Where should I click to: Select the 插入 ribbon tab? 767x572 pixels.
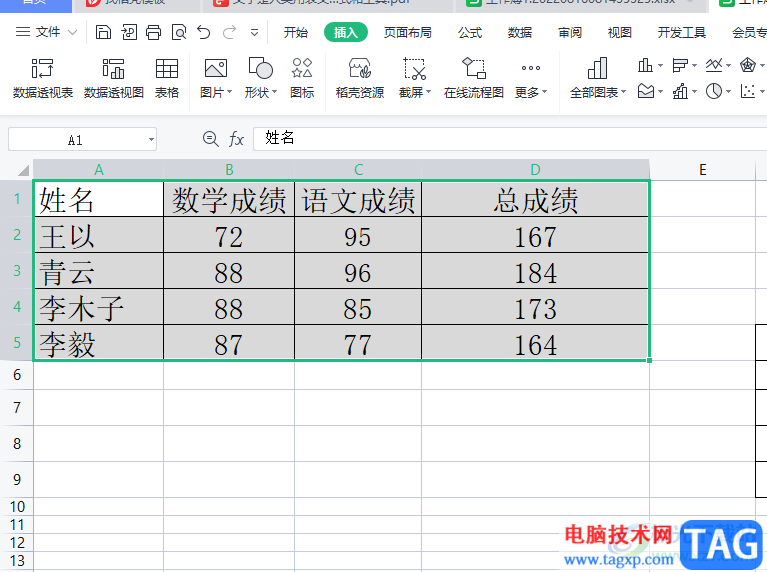coord(346,32)
